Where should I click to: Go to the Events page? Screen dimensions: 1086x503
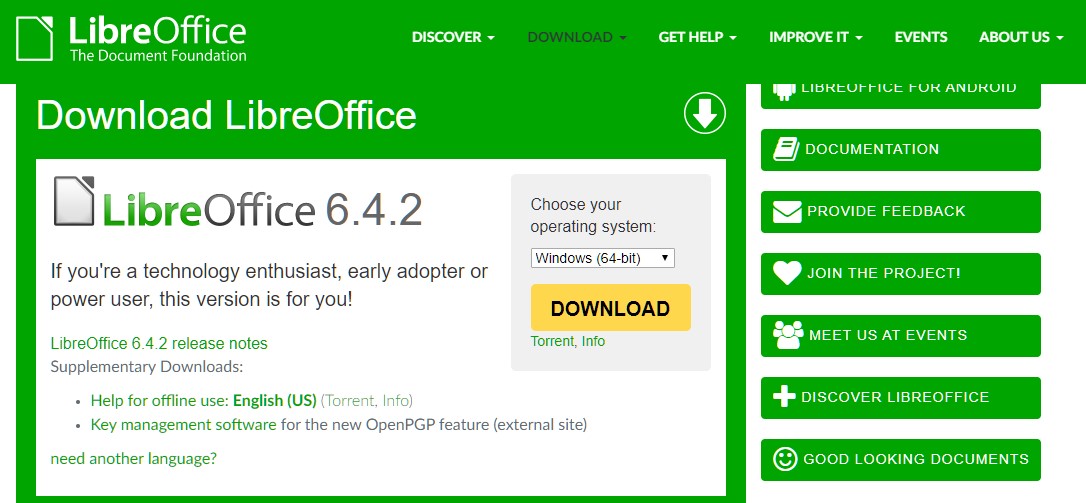coord(920,37)
